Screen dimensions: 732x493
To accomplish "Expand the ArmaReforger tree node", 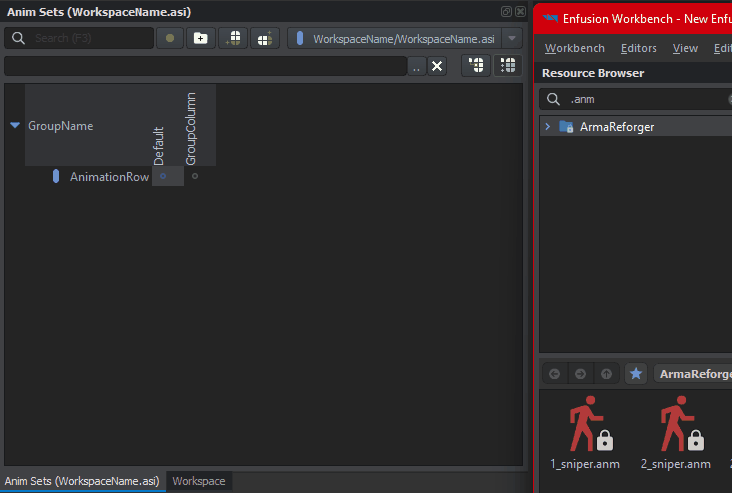I will [x=547, y=127].
